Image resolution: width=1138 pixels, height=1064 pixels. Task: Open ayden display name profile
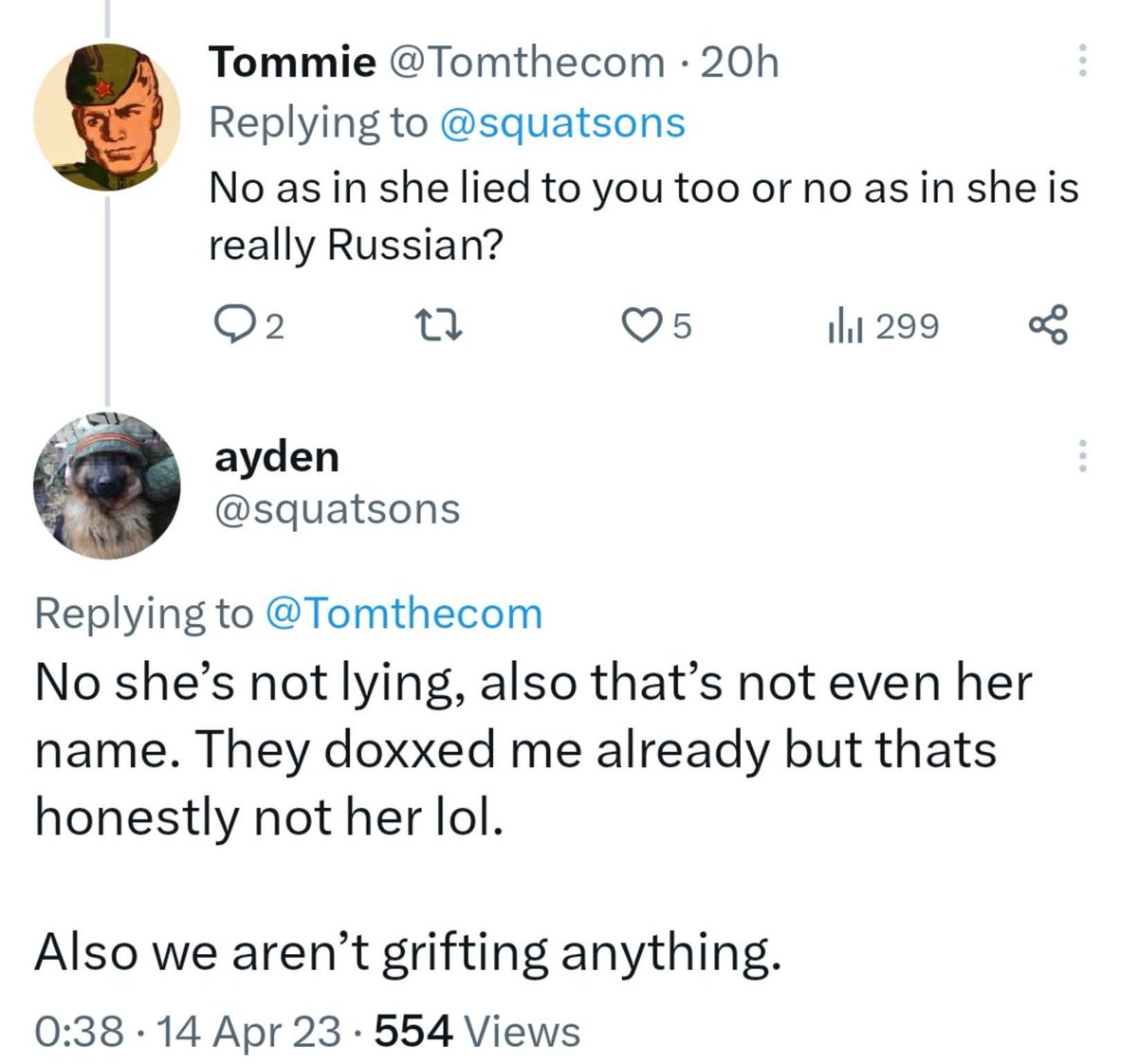[x=276, y=456]
